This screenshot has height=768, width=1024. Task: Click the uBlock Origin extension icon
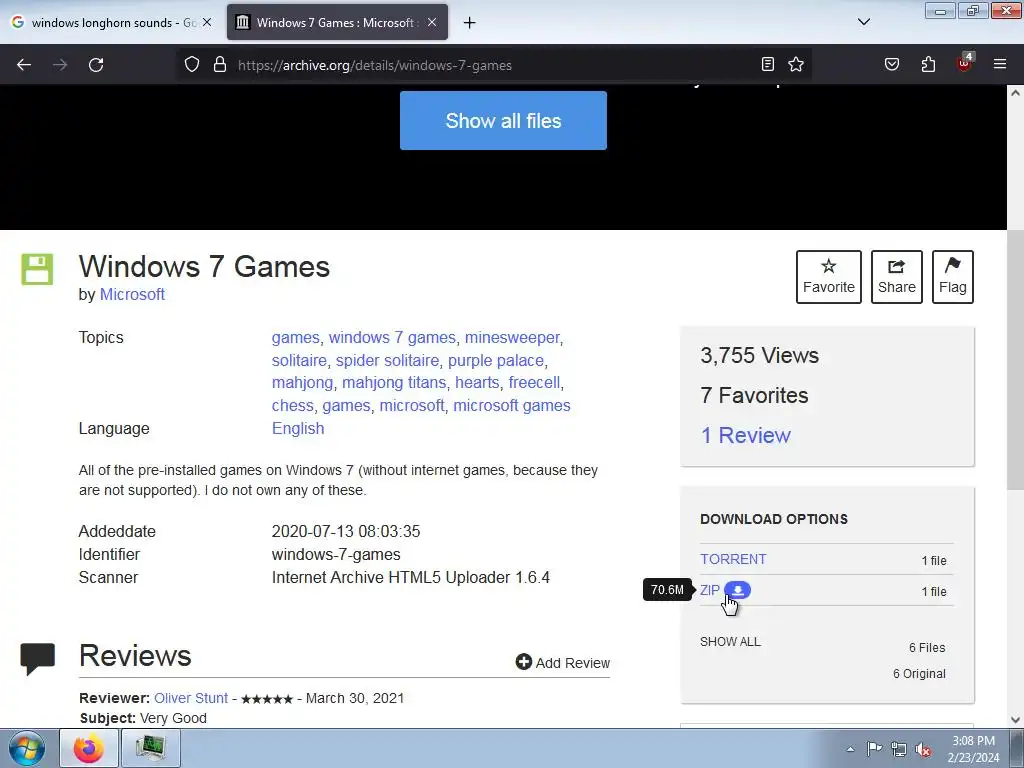point(965,63)
